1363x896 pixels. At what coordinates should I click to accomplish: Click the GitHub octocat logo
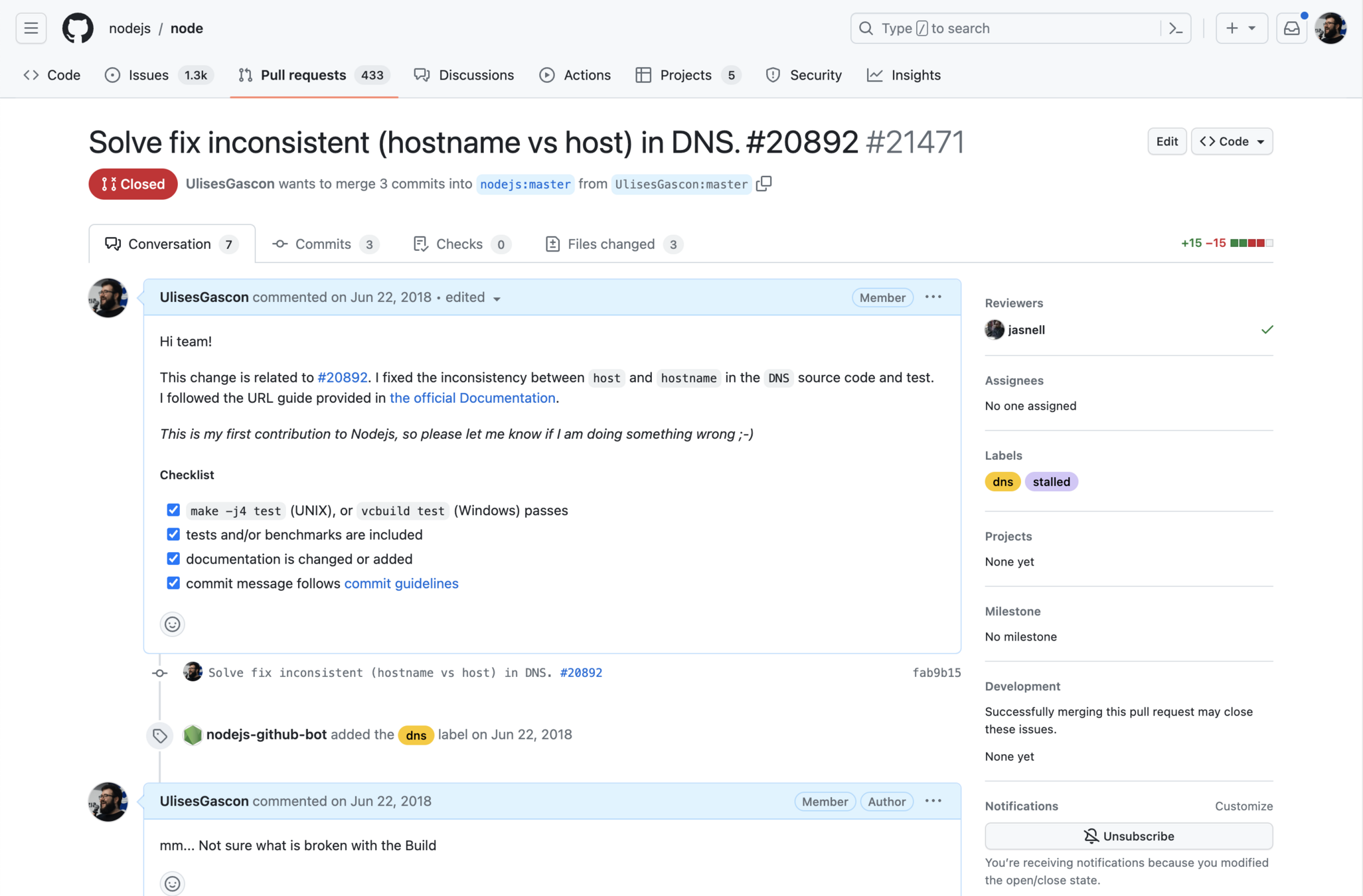coord(78,29)
